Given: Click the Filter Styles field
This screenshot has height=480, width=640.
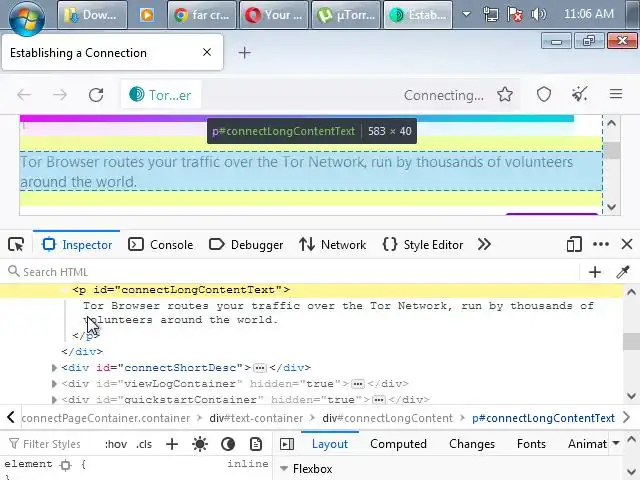Looking at the screenshot, I should pos(51,444).
